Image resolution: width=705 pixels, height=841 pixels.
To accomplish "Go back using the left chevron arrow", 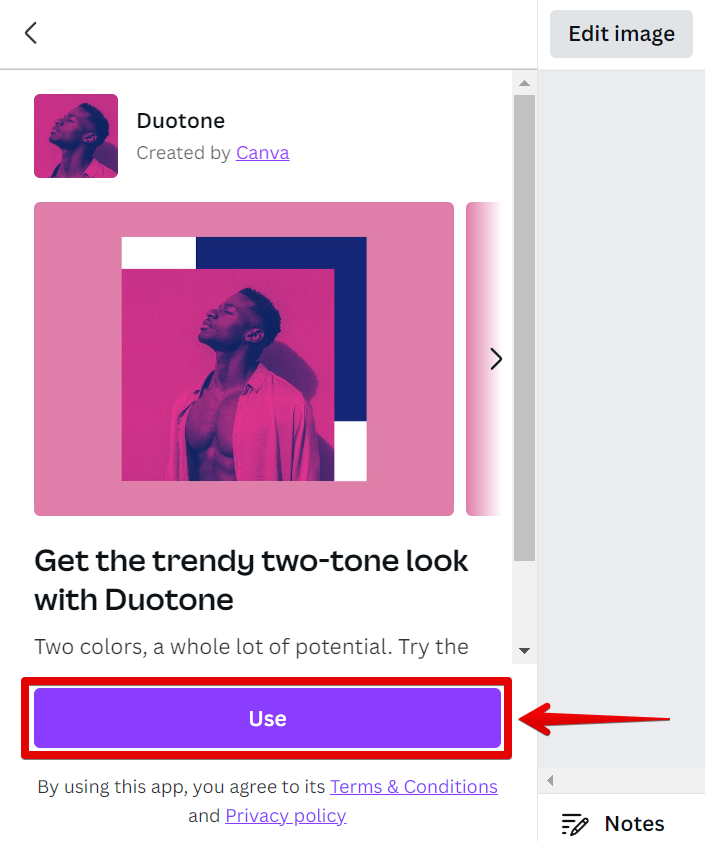I will pyautogui.click(x=31, y=33).
